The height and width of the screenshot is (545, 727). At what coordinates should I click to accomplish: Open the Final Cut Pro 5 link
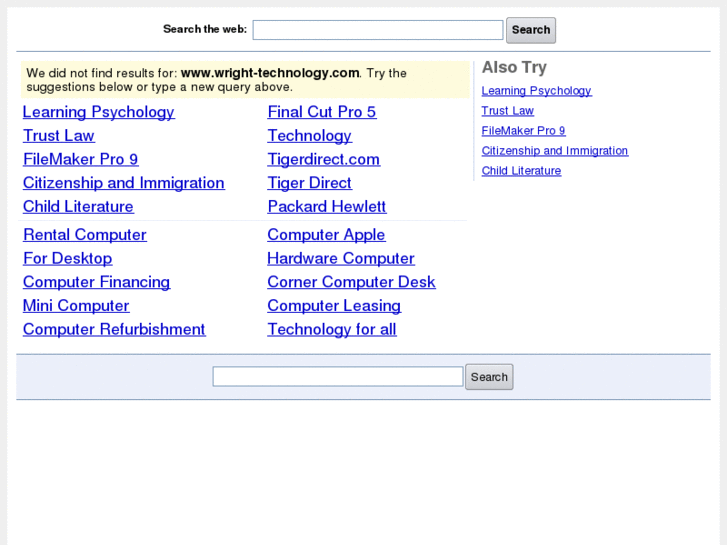[x=322, y=112]
